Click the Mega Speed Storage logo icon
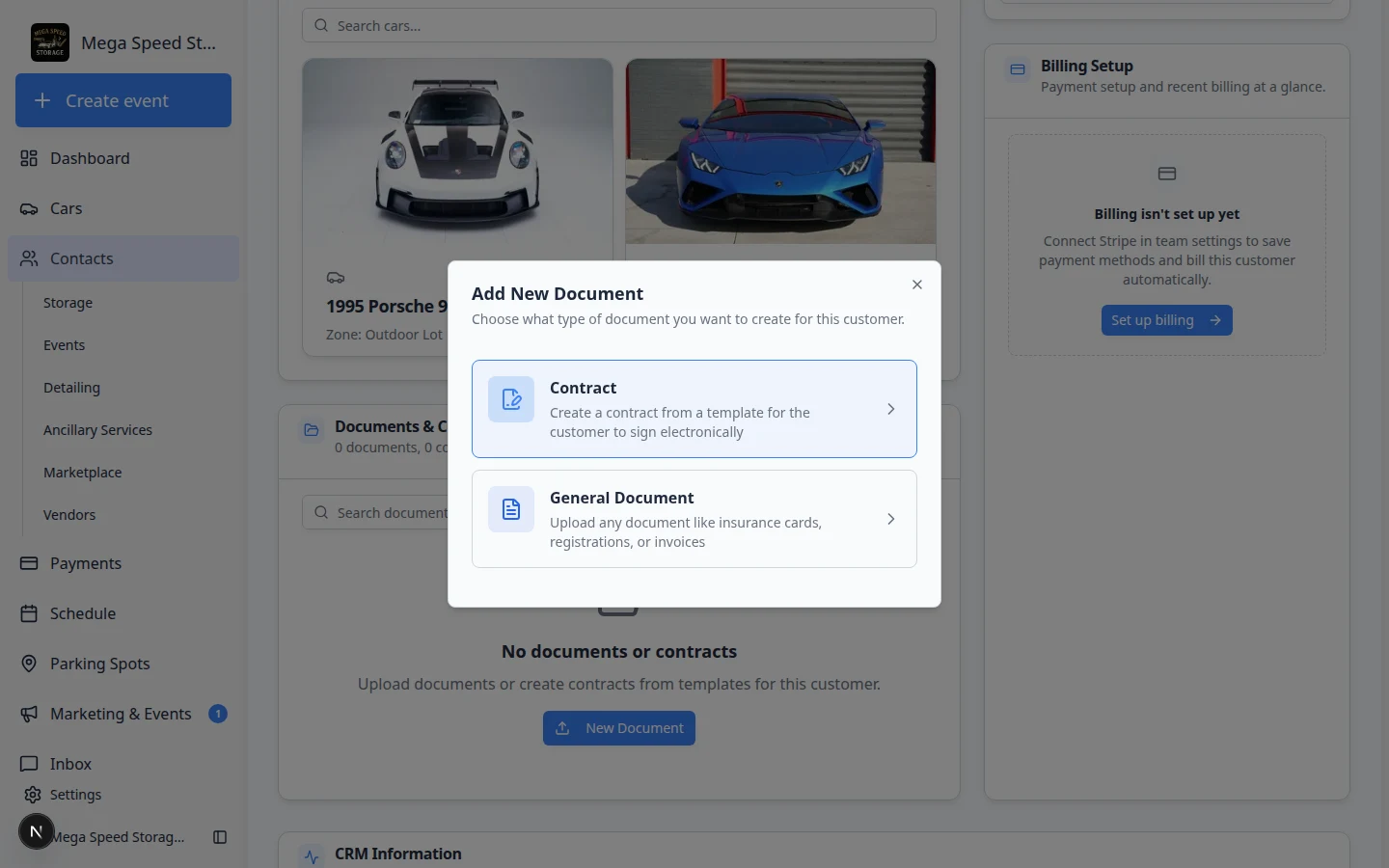 coord(50,42)
